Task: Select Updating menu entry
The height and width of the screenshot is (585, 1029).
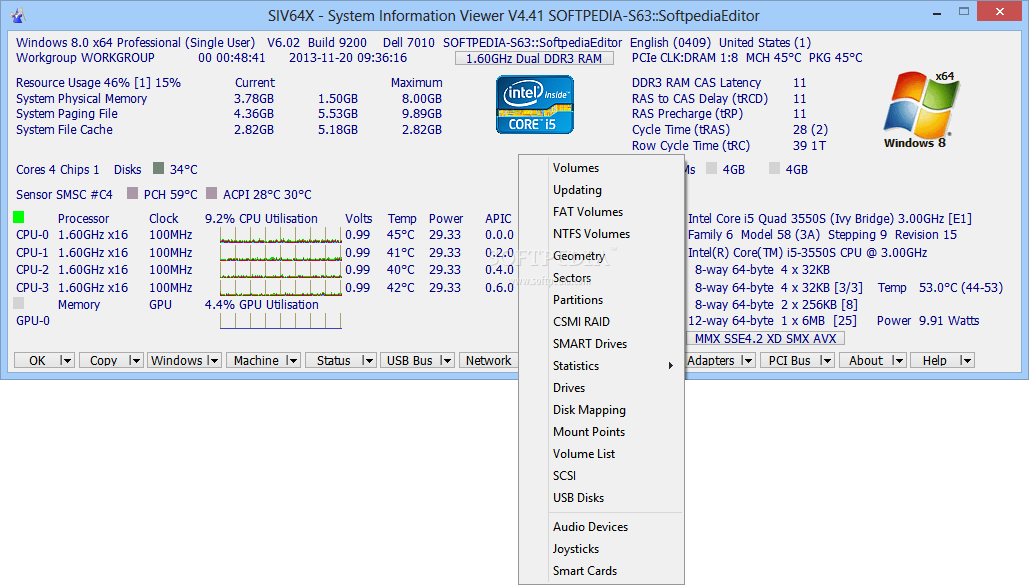Action: tap(601, 190)
